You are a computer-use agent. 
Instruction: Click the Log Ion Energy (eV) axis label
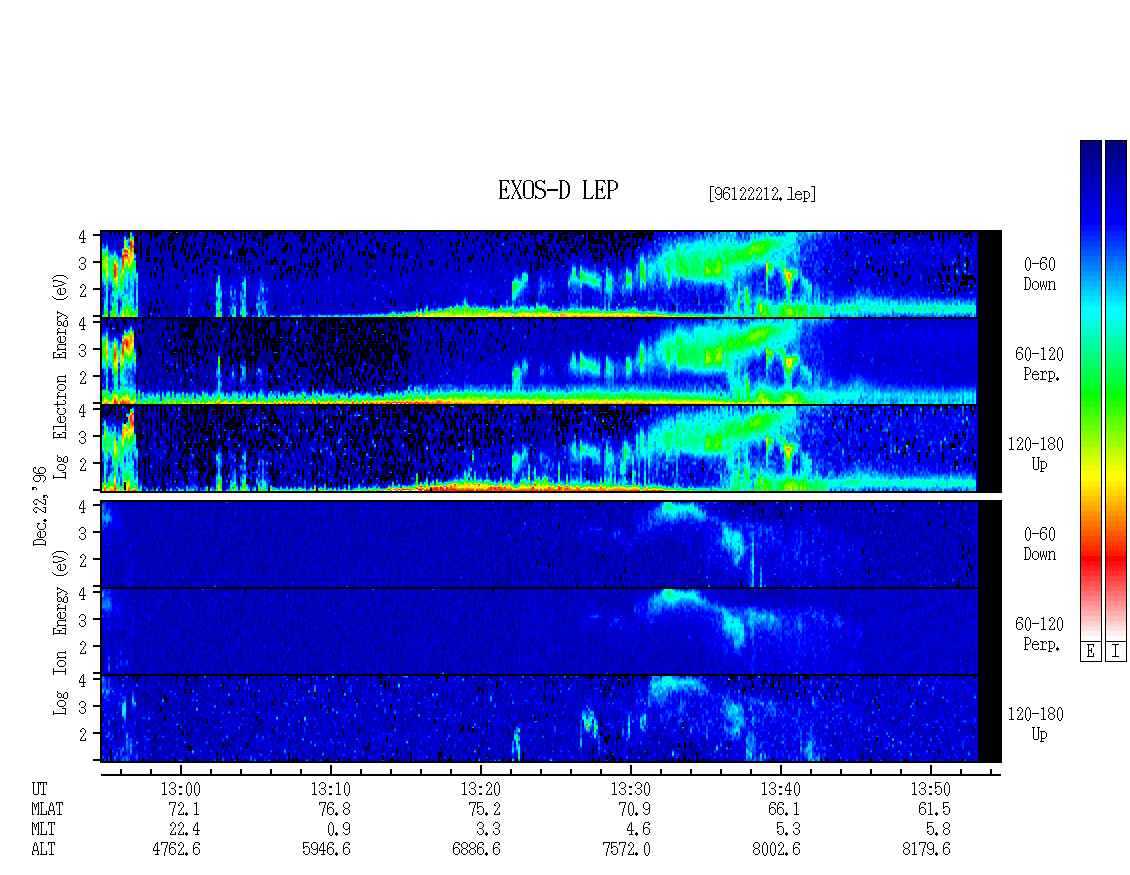click(60, 633)
